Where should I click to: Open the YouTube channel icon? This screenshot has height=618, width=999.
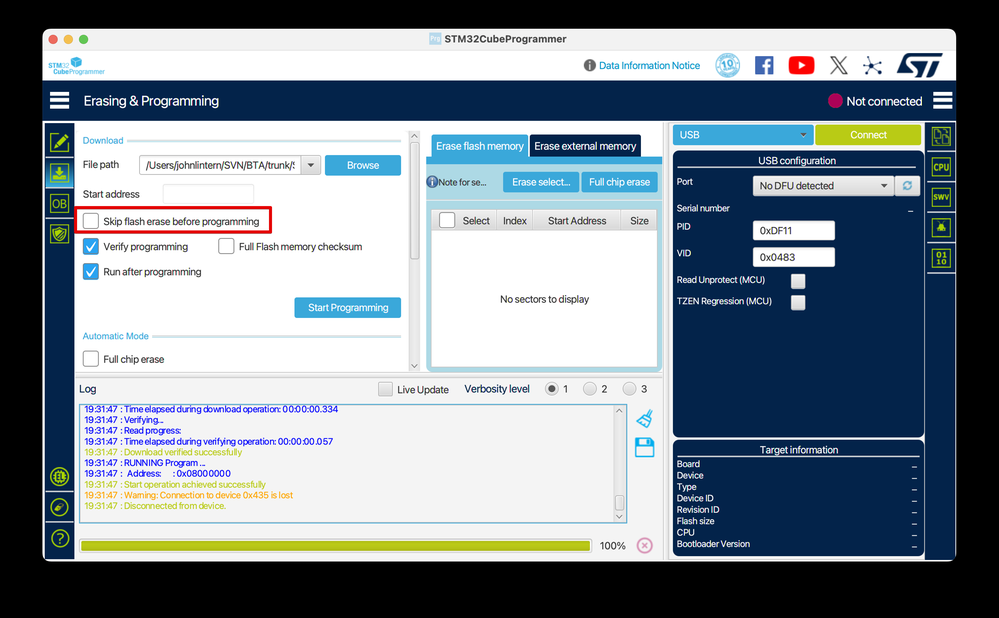[801, 65]
